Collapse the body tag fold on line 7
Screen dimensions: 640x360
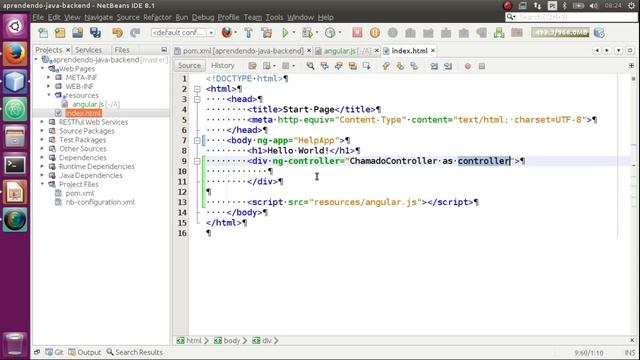[x=197, y=140]
